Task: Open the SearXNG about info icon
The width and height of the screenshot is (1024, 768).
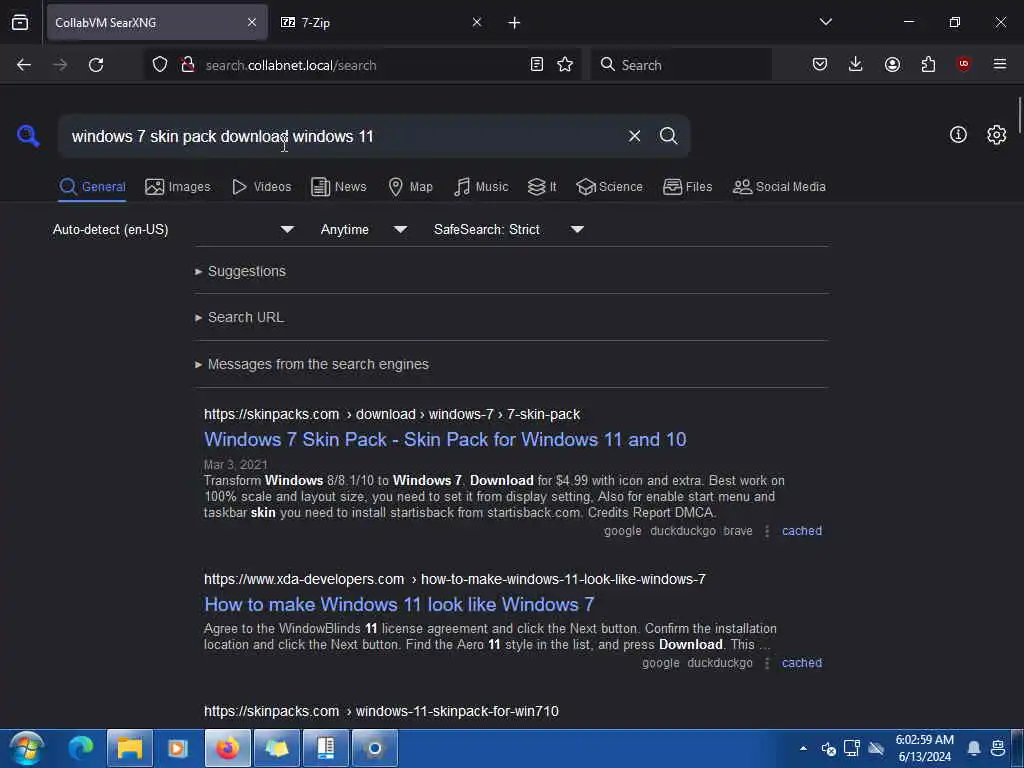Action: (958, 135)
